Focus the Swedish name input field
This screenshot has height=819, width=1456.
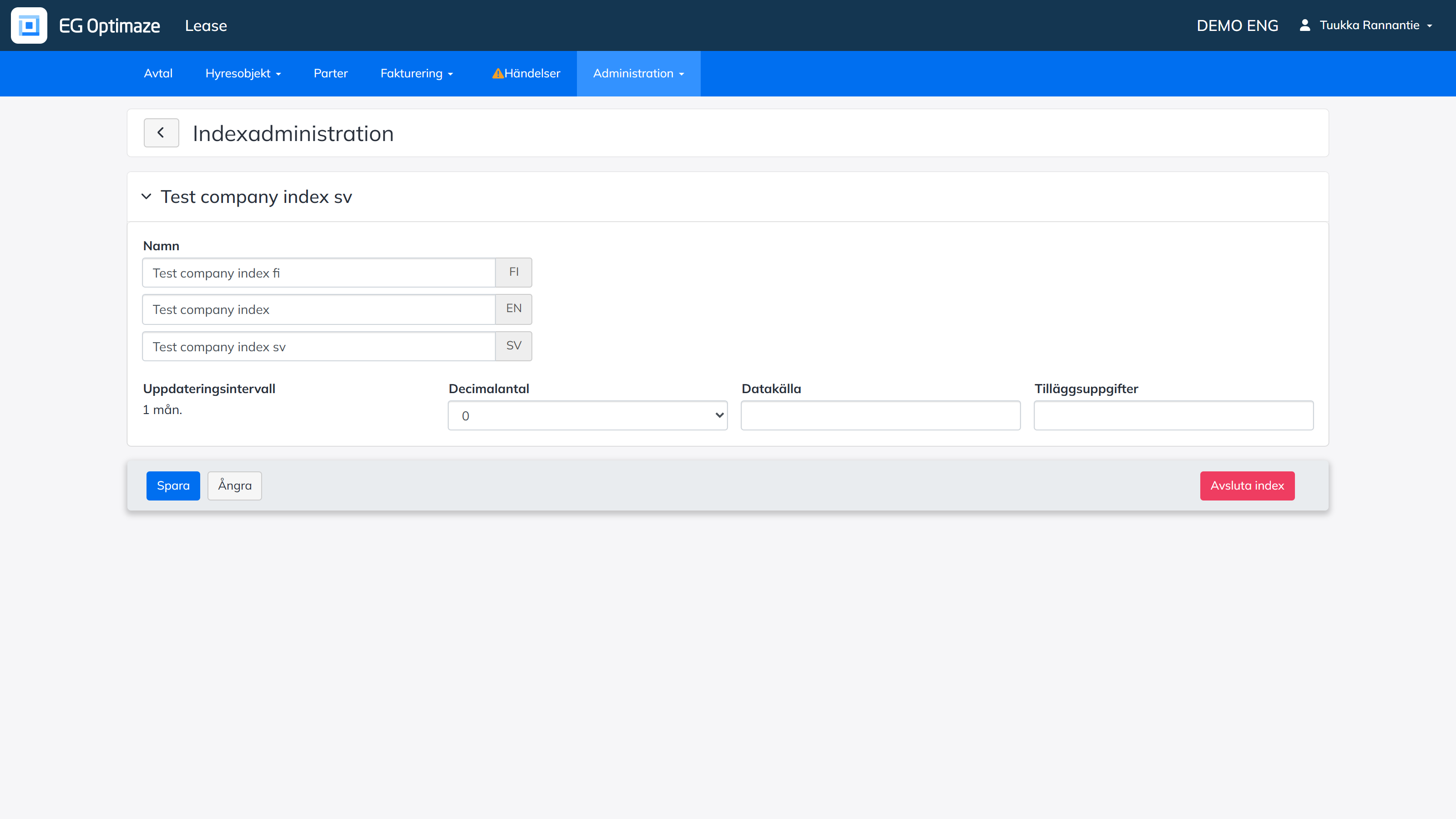point(319,346)
